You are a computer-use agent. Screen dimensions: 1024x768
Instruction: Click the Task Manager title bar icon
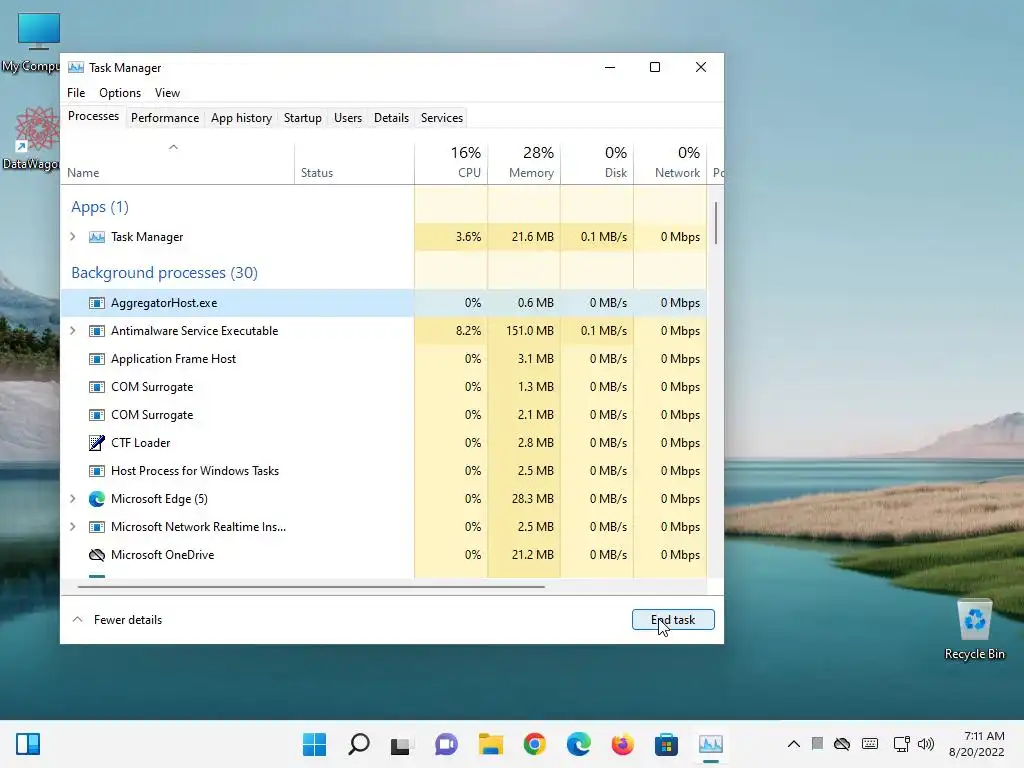click(x=76, y=67)
